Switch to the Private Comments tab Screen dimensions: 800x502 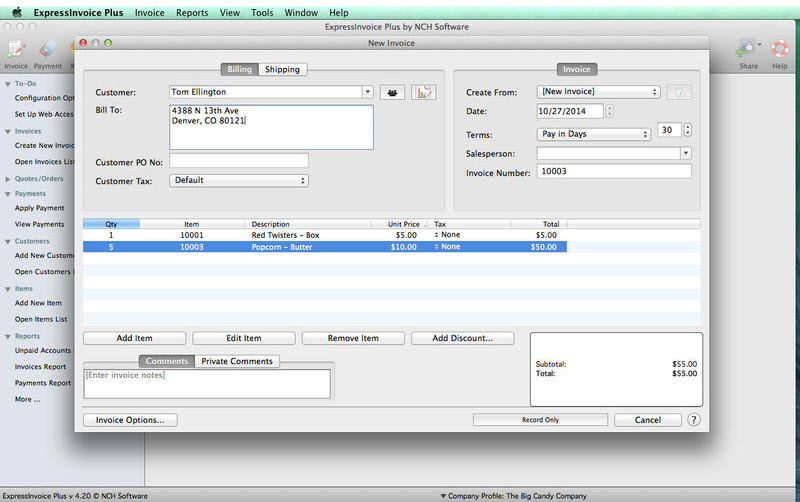[x=236, y=361]
